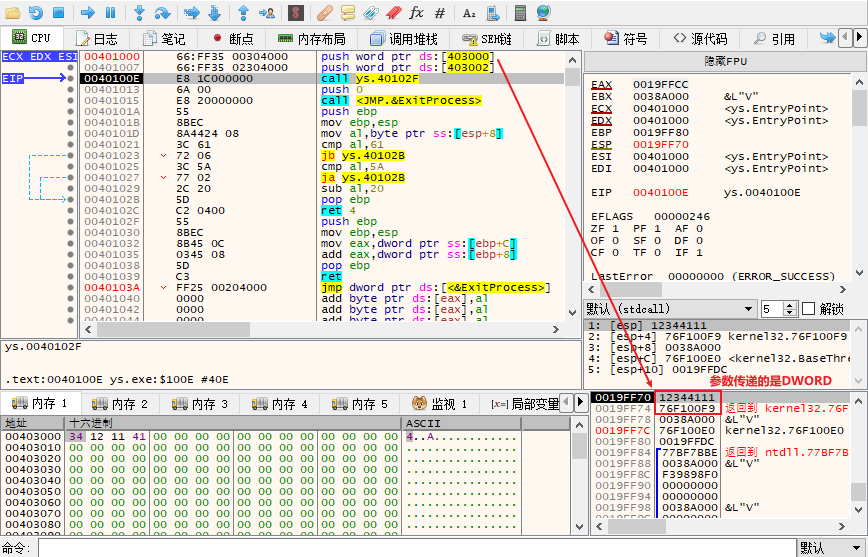868x557 pixels.
Task: Click right arrow of memory tab scroller
Action: tap(580, 402)
